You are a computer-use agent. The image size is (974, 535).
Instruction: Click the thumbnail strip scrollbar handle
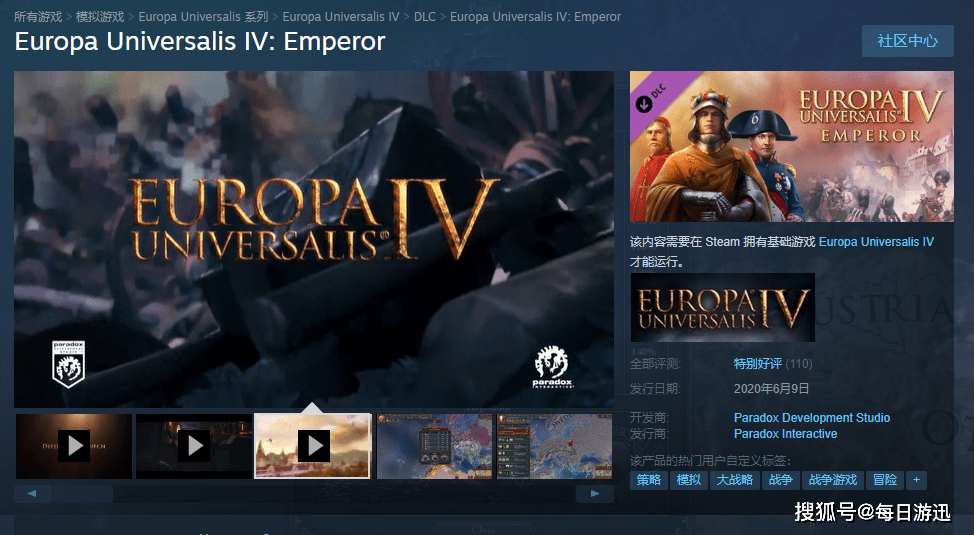[83, 494]
